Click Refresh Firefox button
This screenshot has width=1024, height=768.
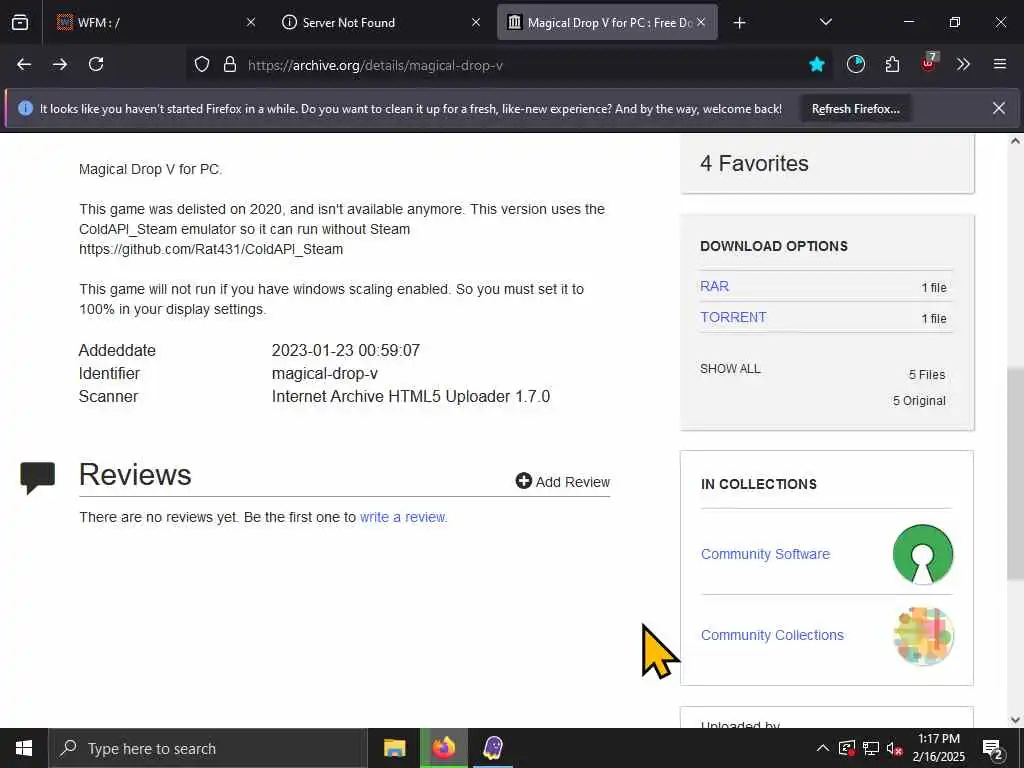click(x=856, y=109)
